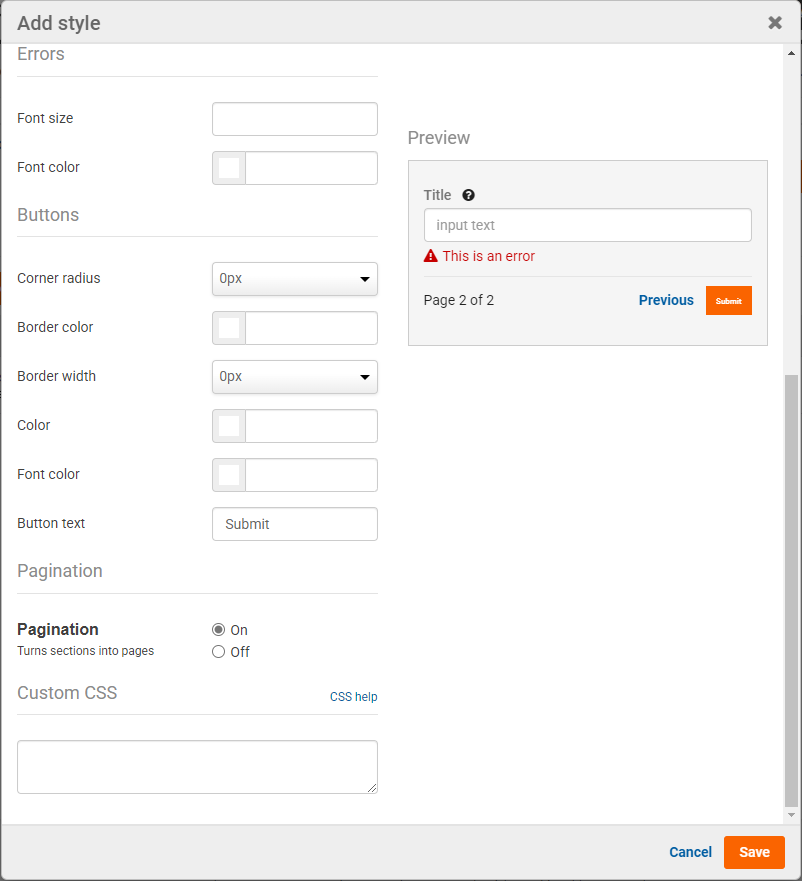Click the preview Submit button
This screenshot has height=881, width=802.
[728, 301]
